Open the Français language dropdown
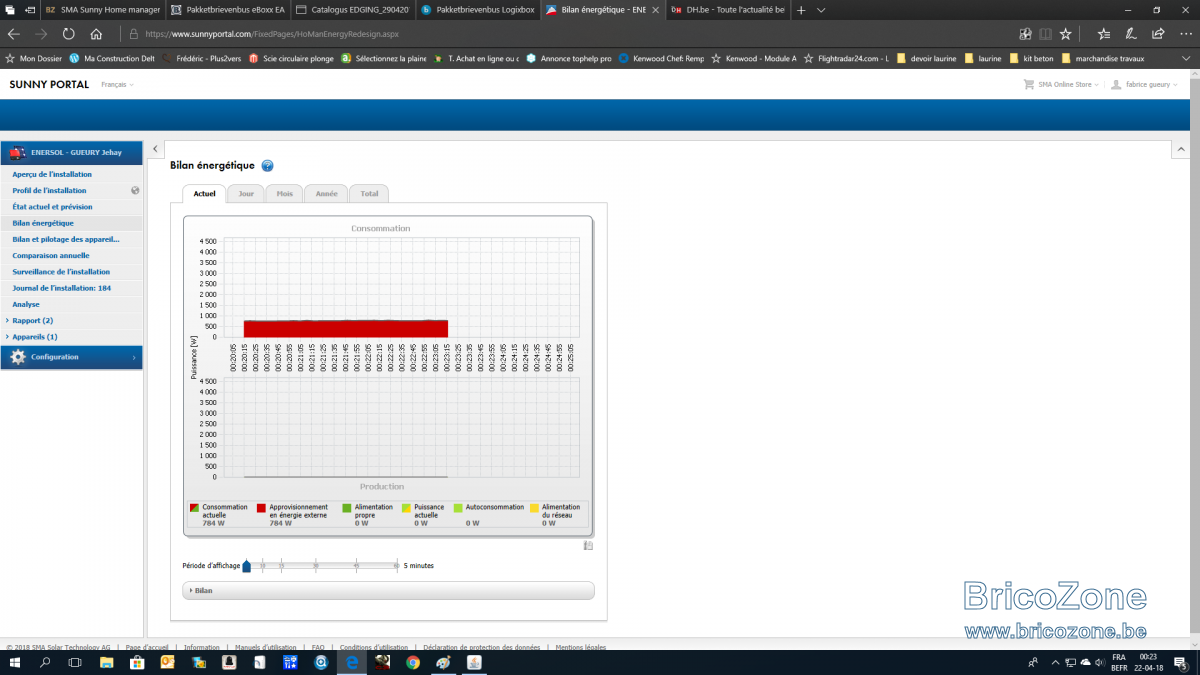Image resolution: width=1200 pixels, height=675 pixels. [117, 85]
